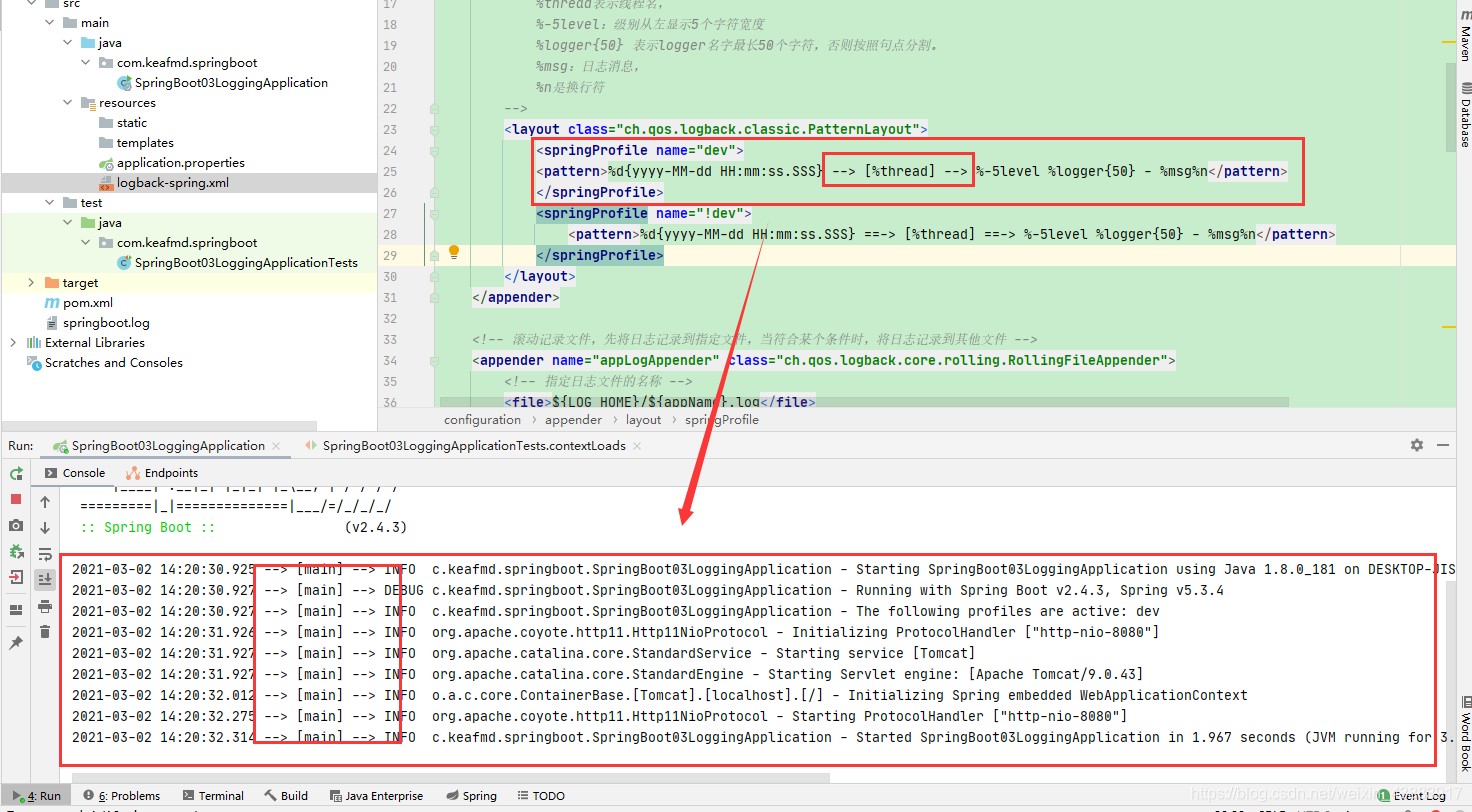The width and height of the screenshot is (1472, 812).
Task: Select the static folder
Action: (x=131, y=122)
